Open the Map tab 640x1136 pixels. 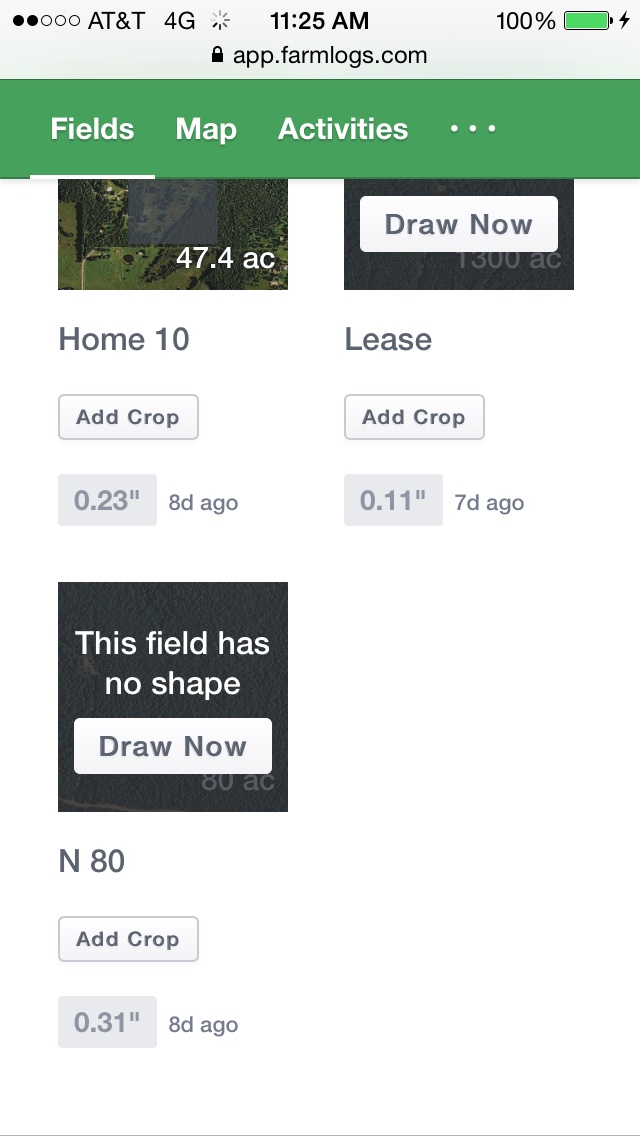tap(206, 129)
